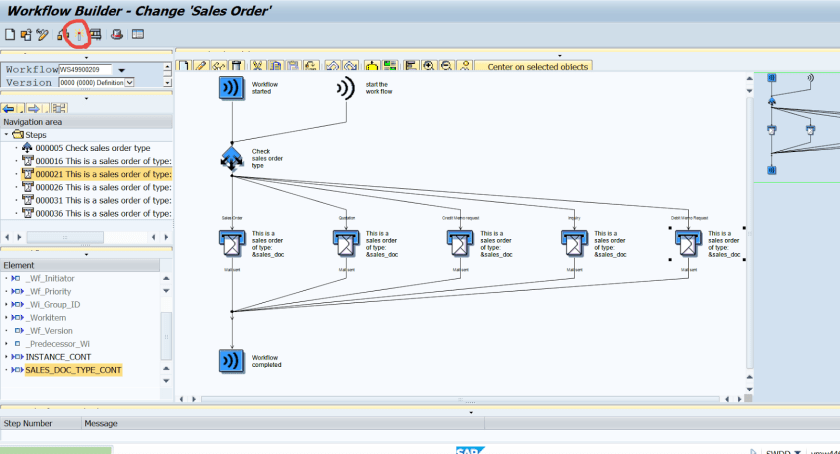Click the padlock check icon in the top toolbar
The height and width of the screenshot is (454, 840).
coord(63,35)
